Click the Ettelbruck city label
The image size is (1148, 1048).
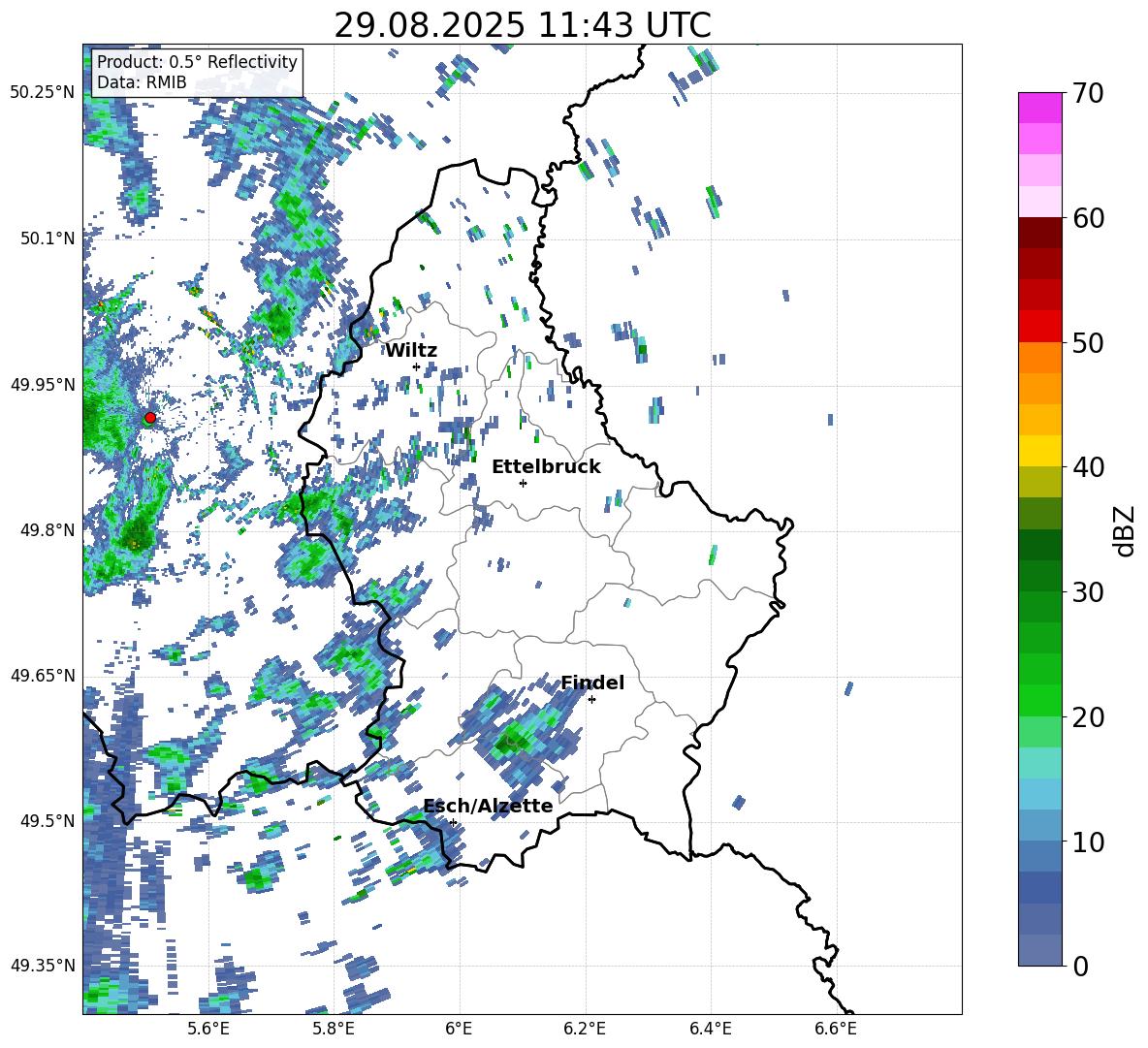[546, 467]
